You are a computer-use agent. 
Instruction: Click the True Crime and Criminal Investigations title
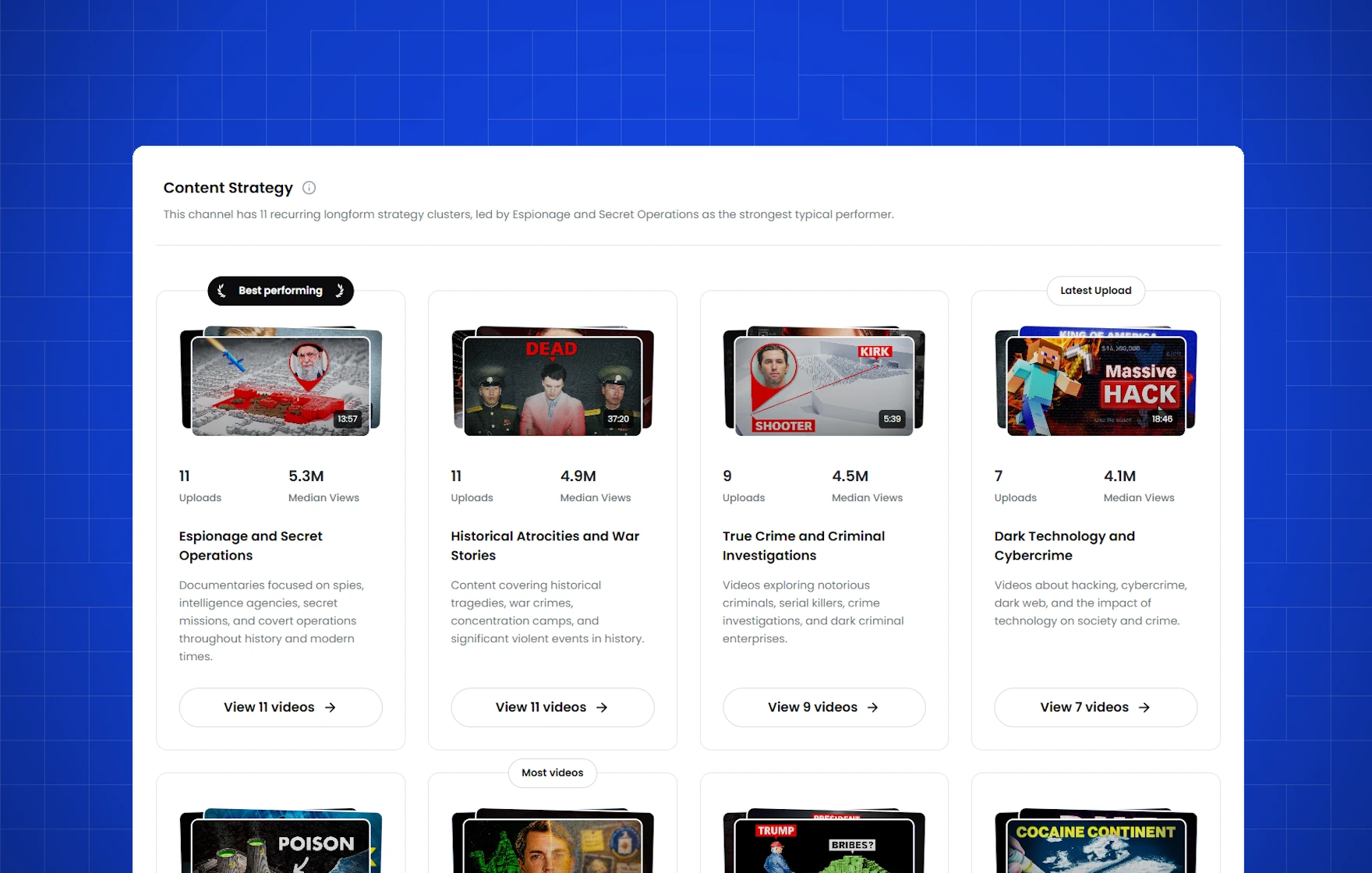(x=804, y=546)
